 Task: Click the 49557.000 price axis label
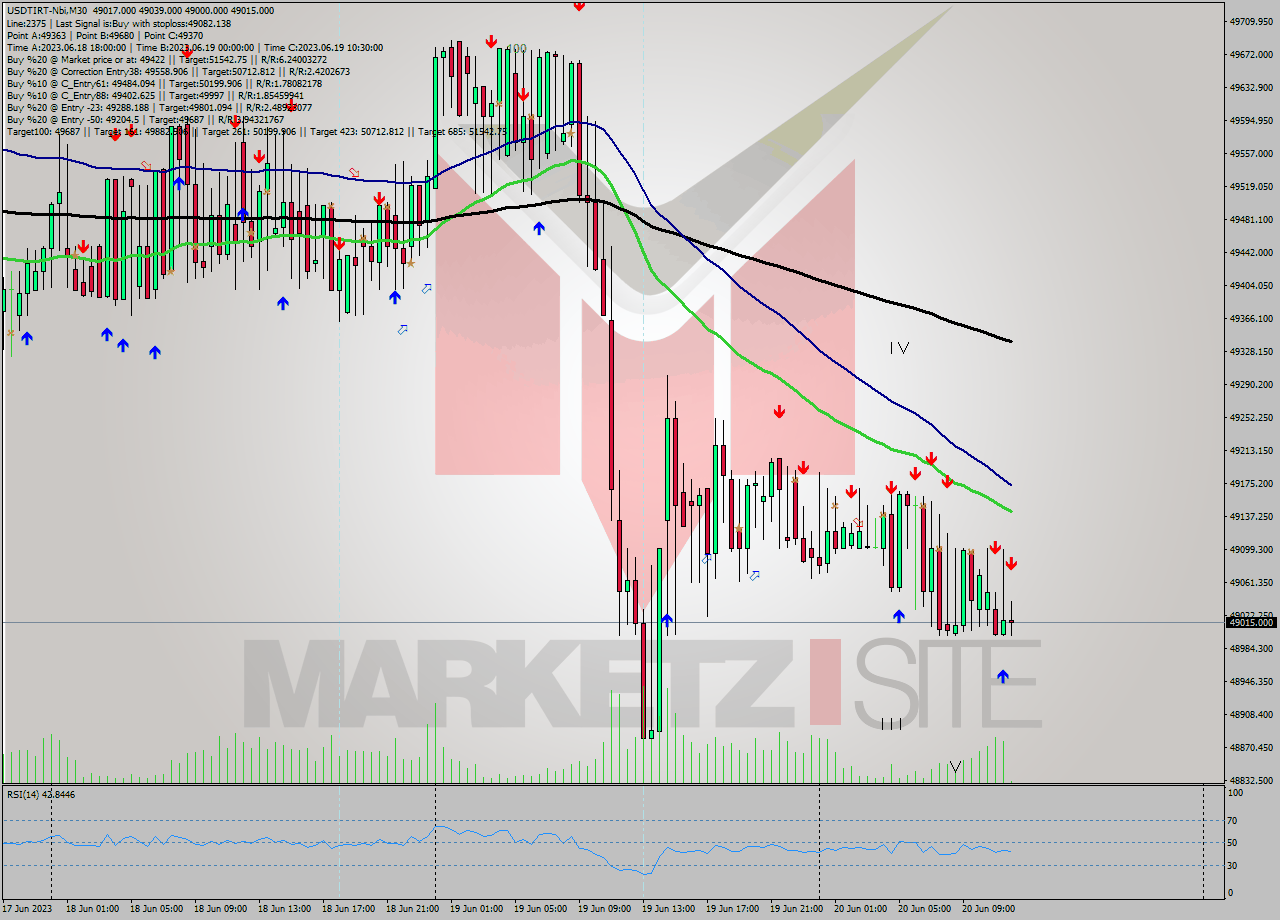[1251, 153]
